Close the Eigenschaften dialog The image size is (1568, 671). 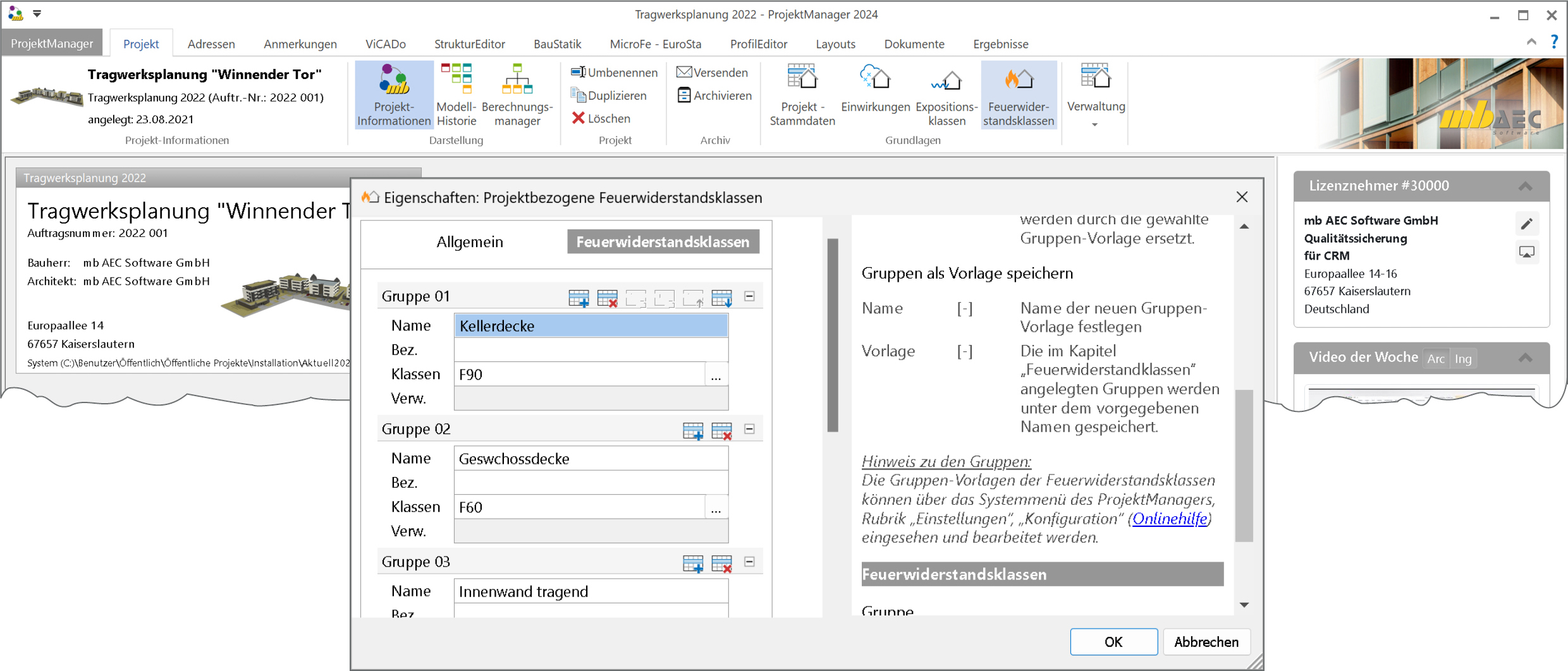pos(1242,197)
